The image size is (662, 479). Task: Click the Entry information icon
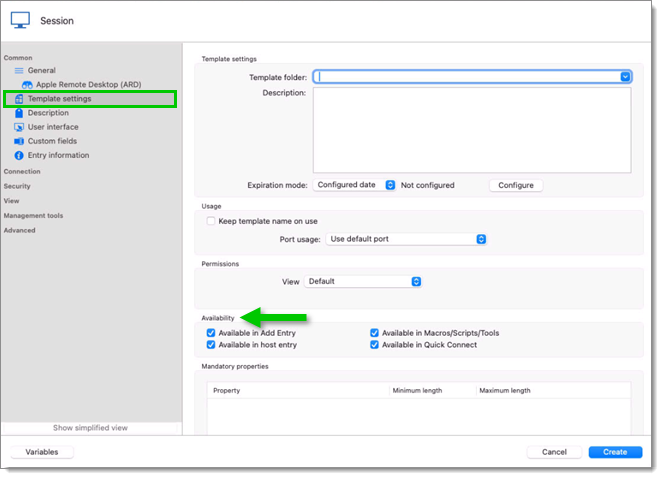[19, 155]
